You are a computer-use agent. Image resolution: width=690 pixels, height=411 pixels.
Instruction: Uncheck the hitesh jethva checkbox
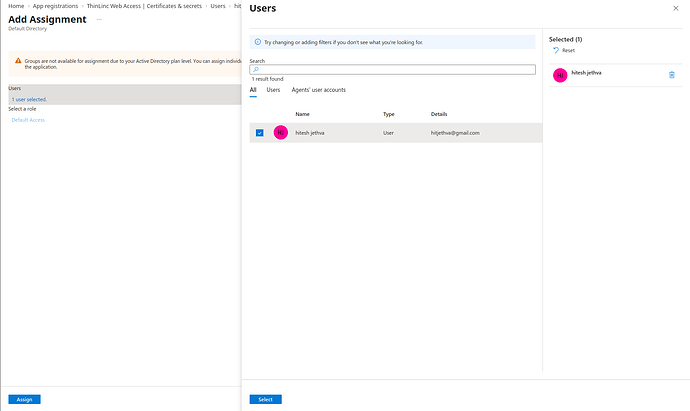[260, 132]
